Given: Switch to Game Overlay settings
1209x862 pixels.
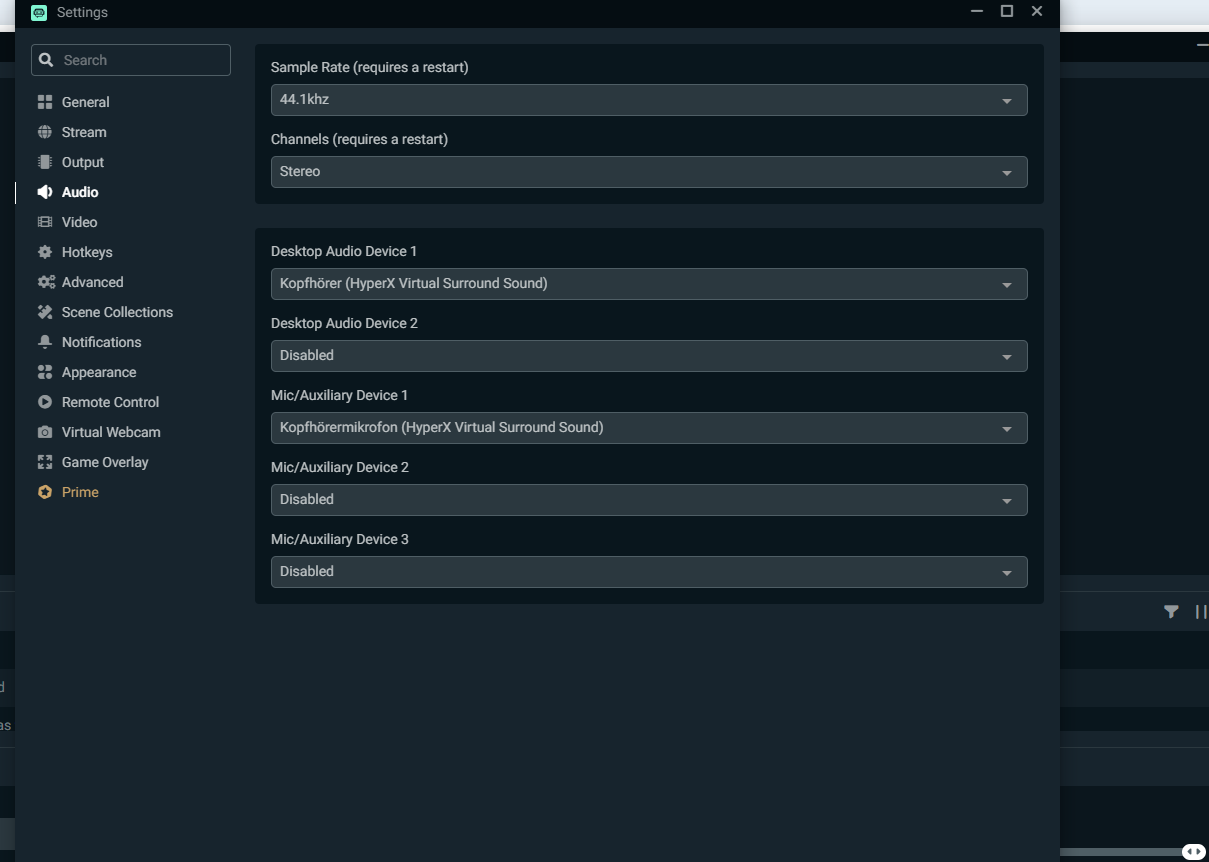Looking at the screenshot, I should click(105, 462).
